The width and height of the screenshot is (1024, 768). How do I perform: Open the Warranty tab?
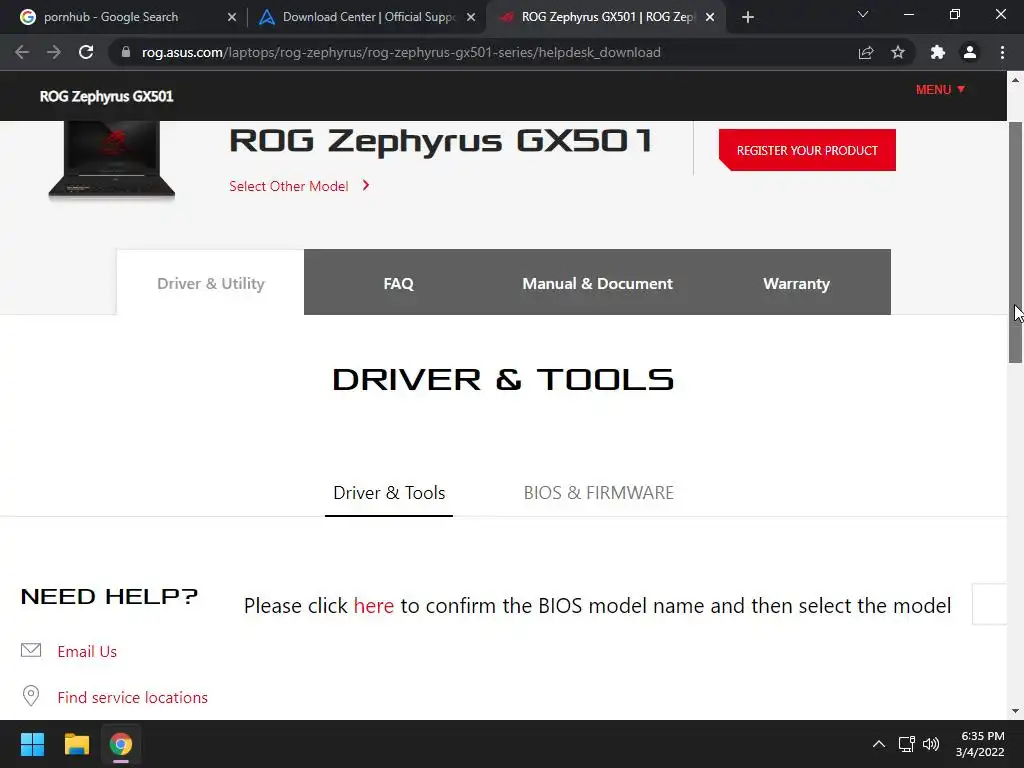click(x=796, y=283)
